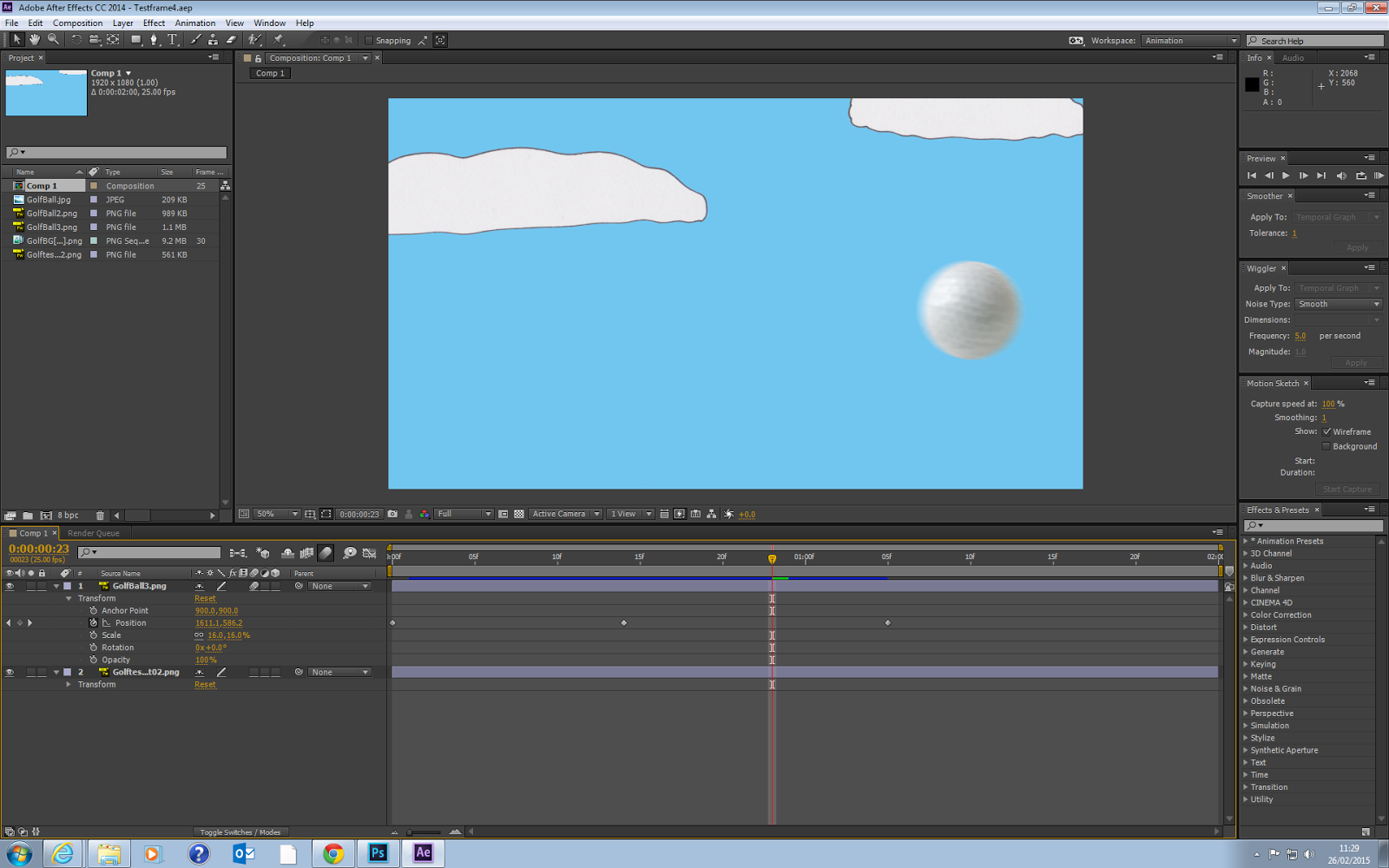
Task: Open the Graph Editor in the timeline
Action: (x=369, y=553)
